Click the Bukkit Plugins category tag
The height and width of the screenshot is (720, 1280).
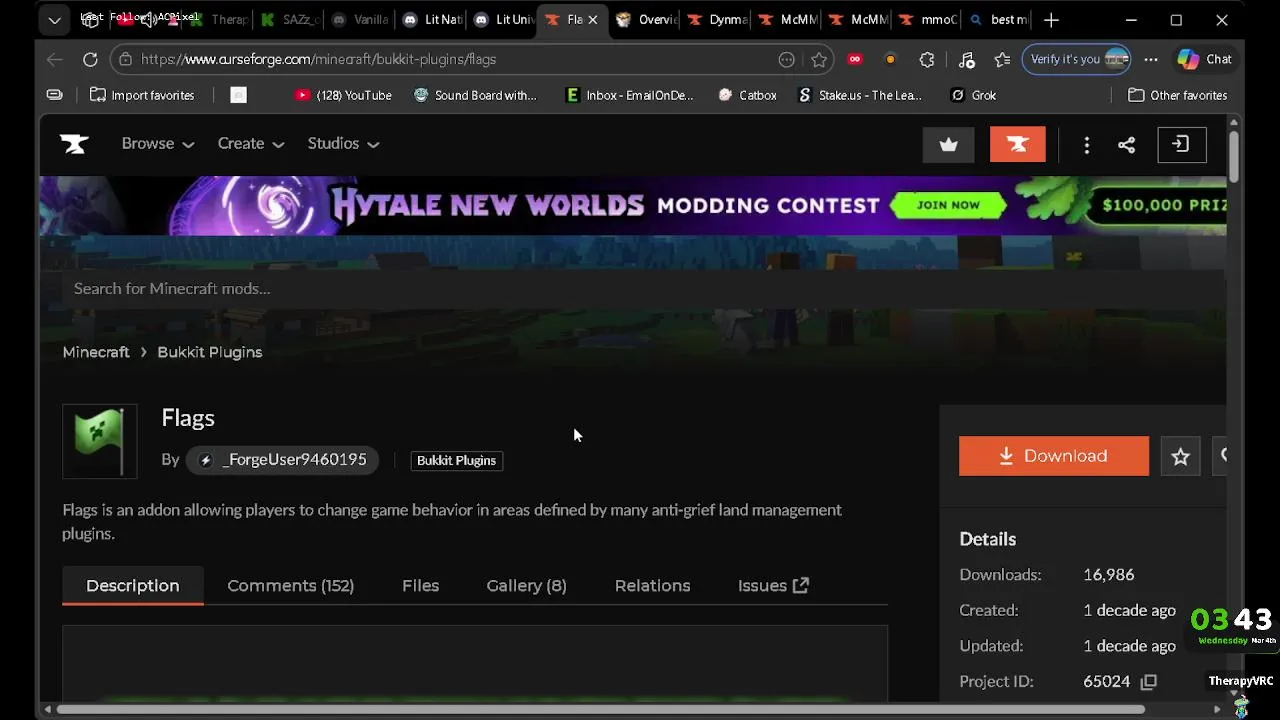pos(456,460)
